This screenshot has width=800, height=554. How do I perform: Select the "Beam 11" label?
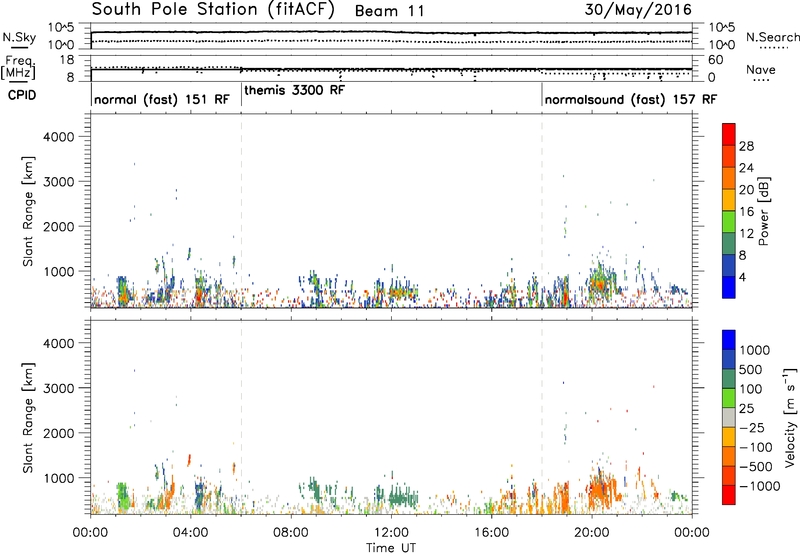[x=389, y=11]
